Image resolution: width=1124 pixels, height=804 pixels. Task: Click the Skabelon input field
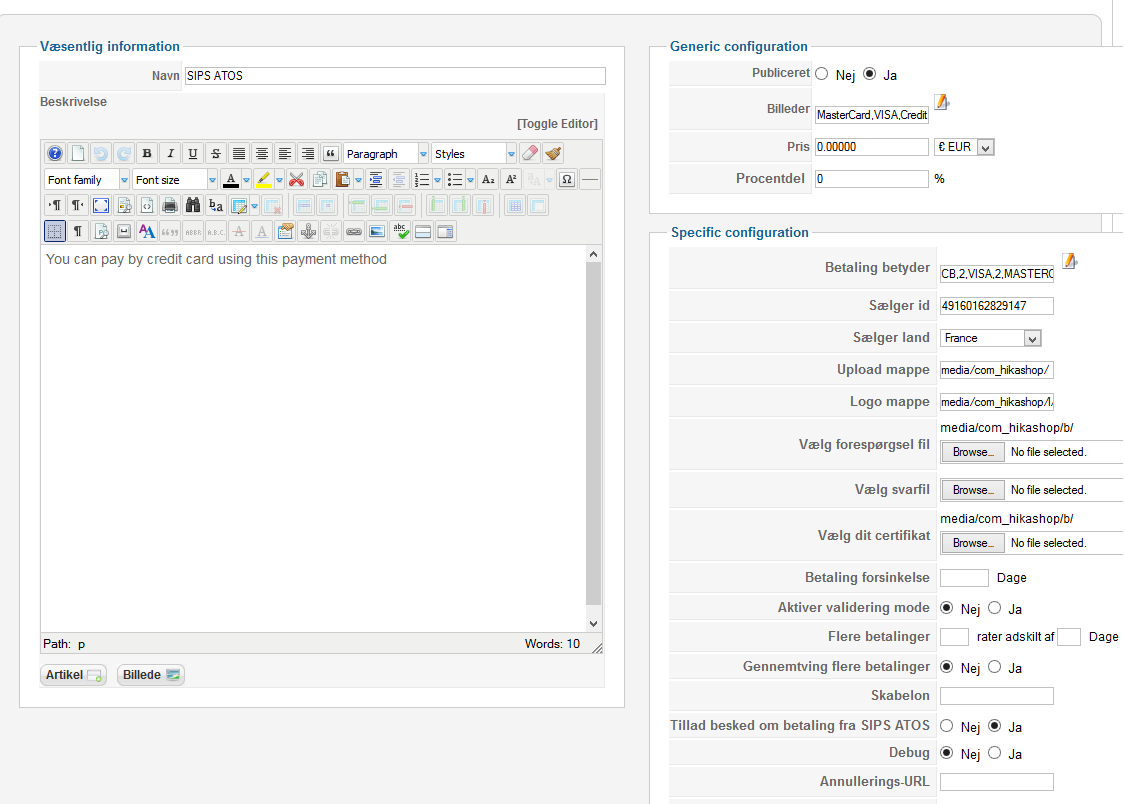[996, 695]
